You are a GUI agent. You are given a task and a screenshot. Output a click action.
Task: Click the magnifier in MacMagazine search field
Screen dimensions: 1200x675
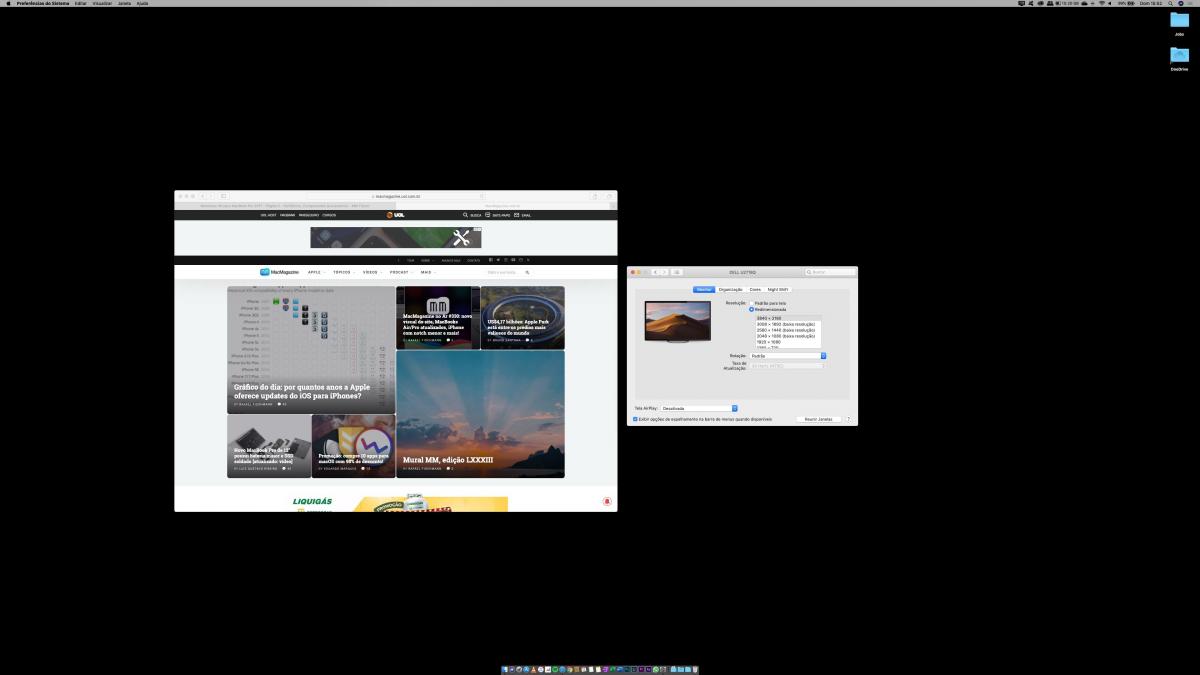pos(527,272)
